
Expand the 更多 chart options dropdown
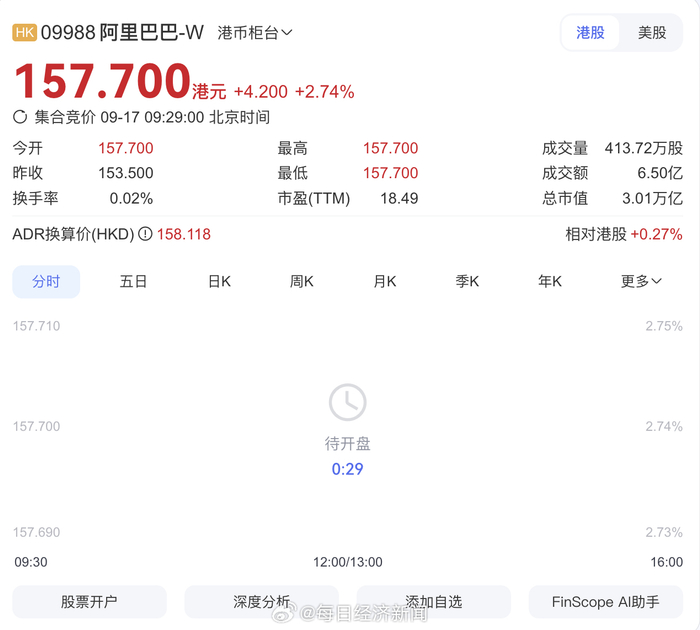(x=641, y=281)
